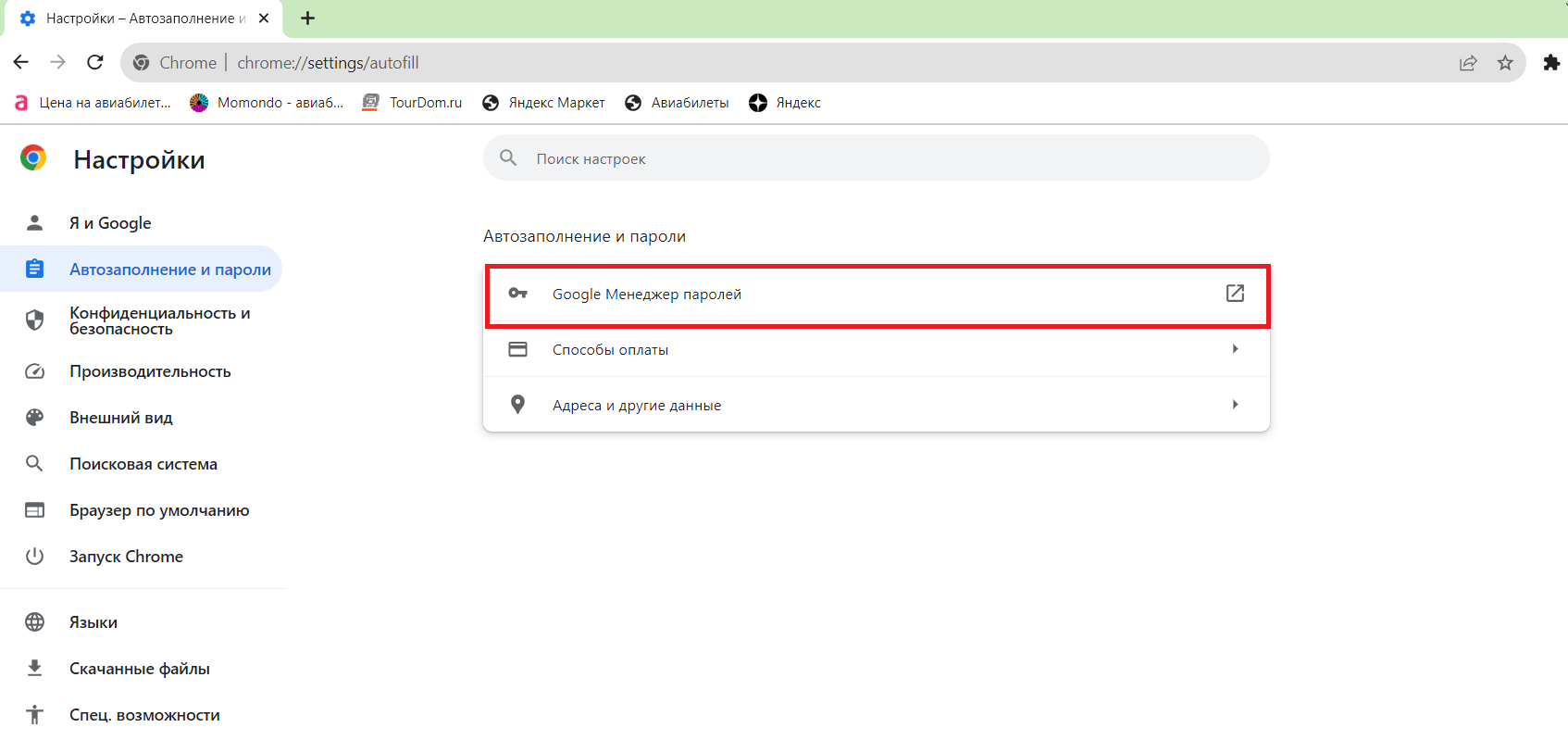Close the Настройки tab
Image resolution: width=1568 pixels, height=740 pixels.
coord(264,19)
